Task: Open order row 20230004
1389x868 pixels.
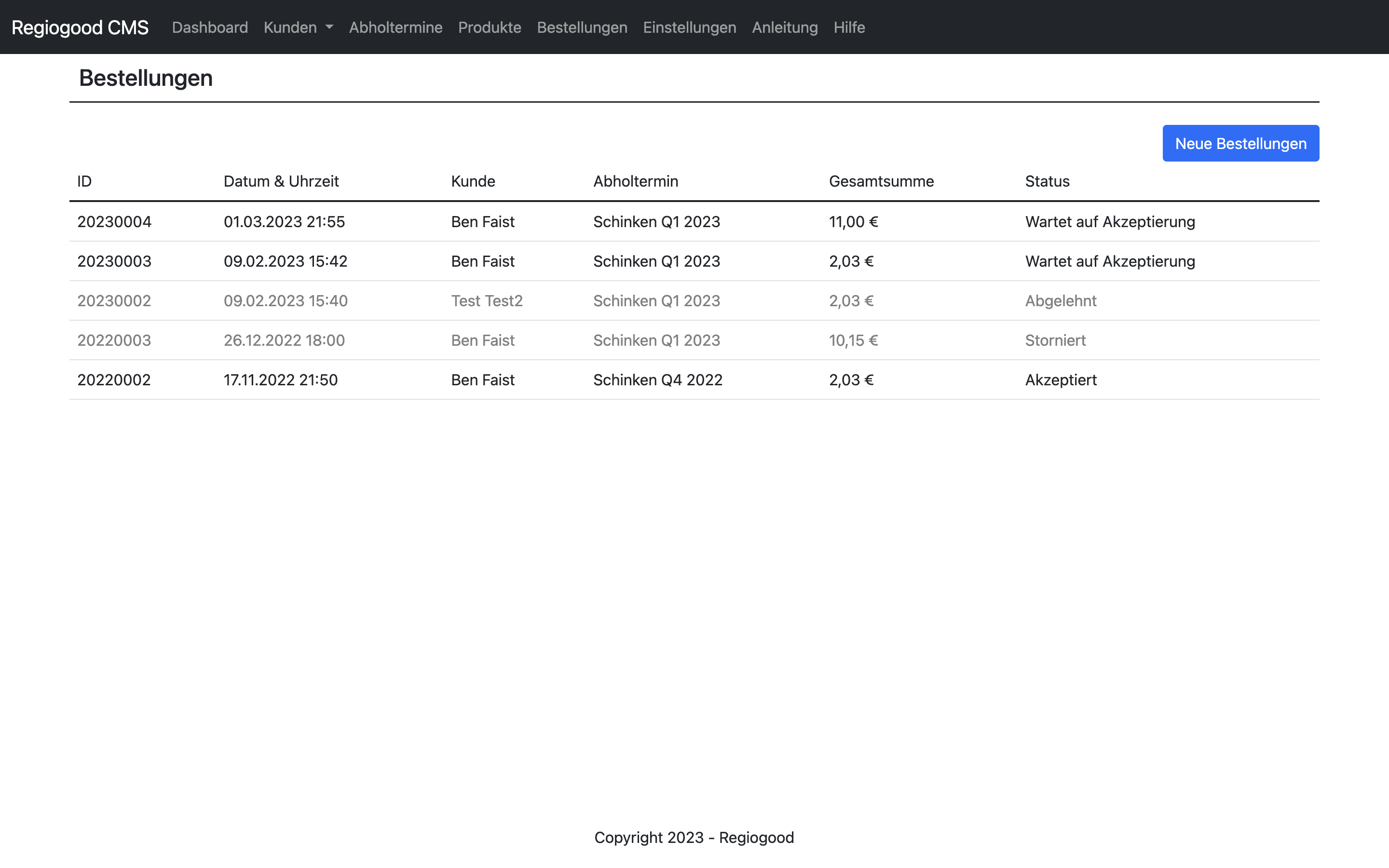Action: click(114, 222)
